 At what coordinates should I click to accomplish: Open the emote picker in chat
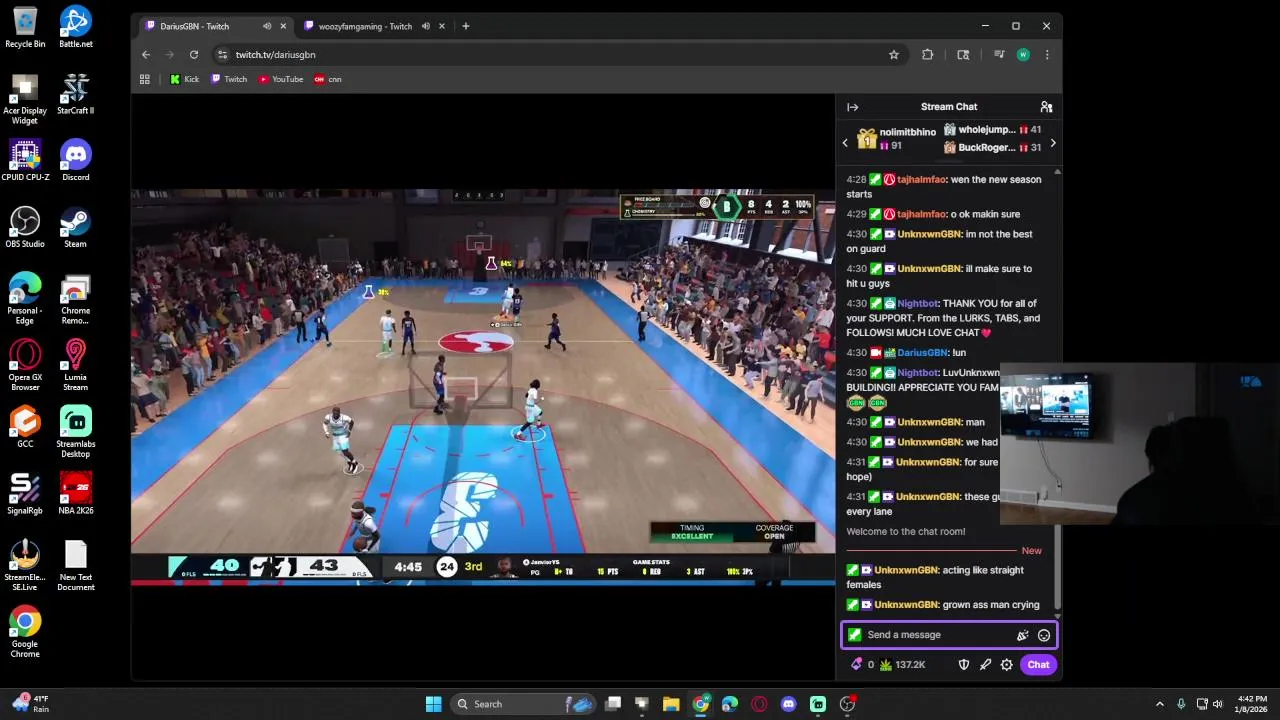coord(1044,635)
